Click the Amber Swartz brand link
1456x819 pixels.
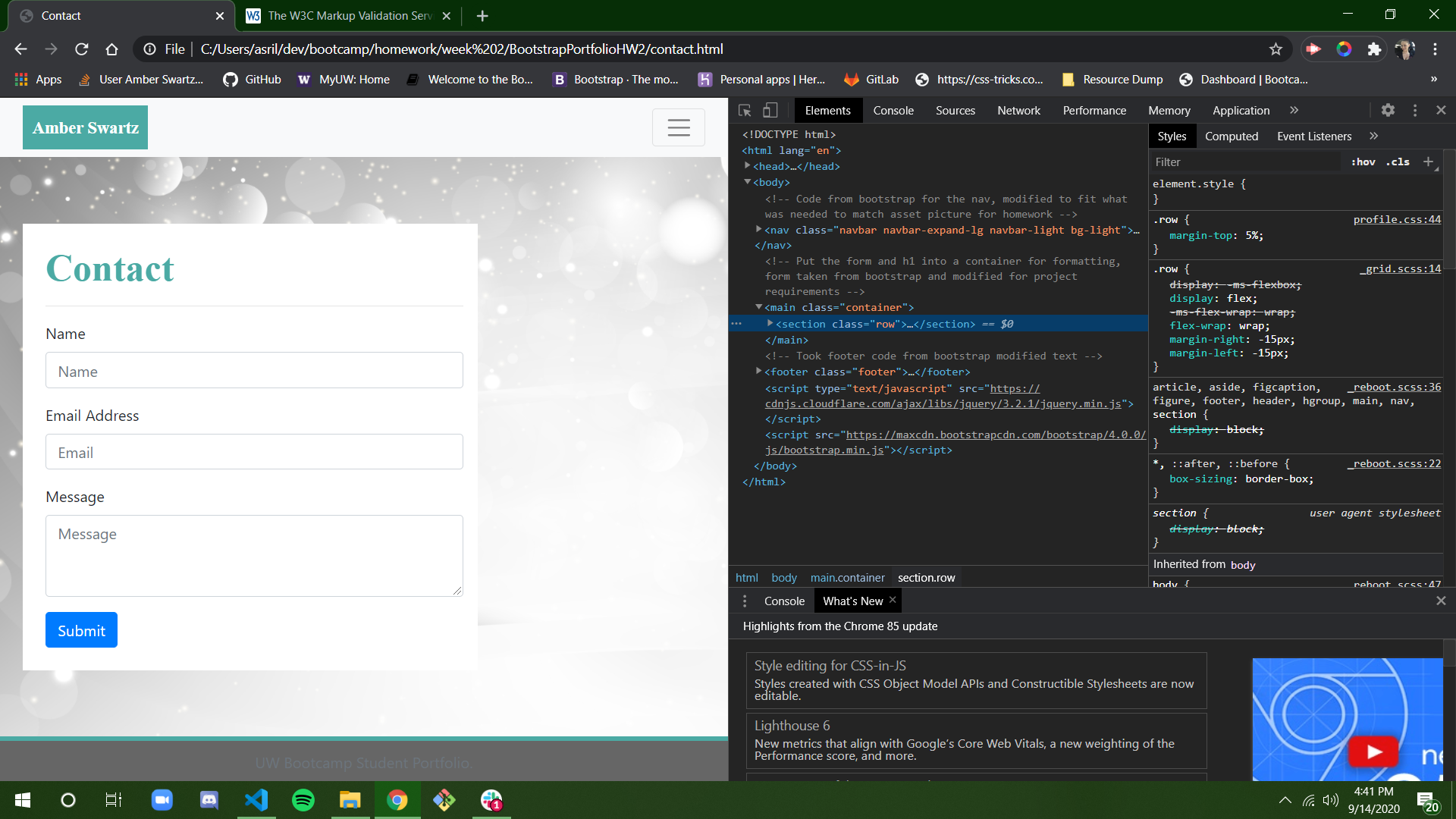85,127
